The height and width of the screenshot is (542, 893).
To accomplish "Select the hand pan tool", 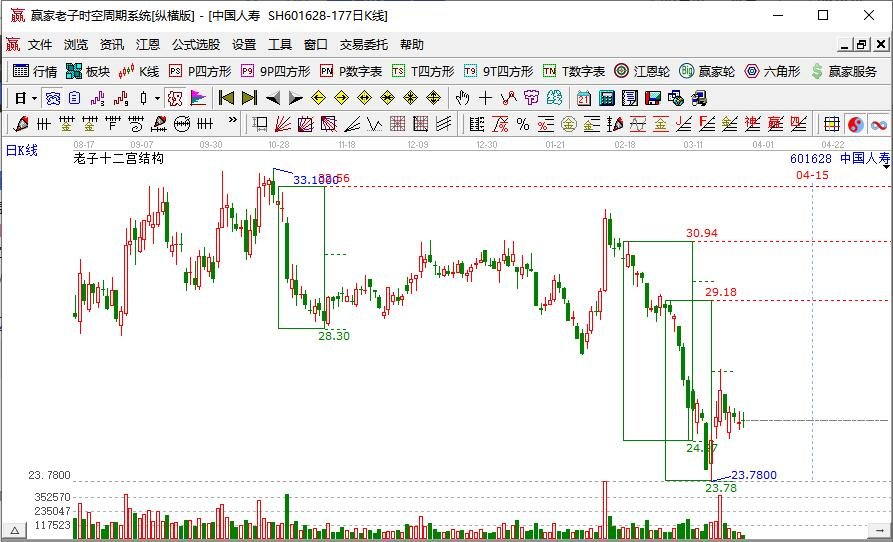I will point(462,98).
